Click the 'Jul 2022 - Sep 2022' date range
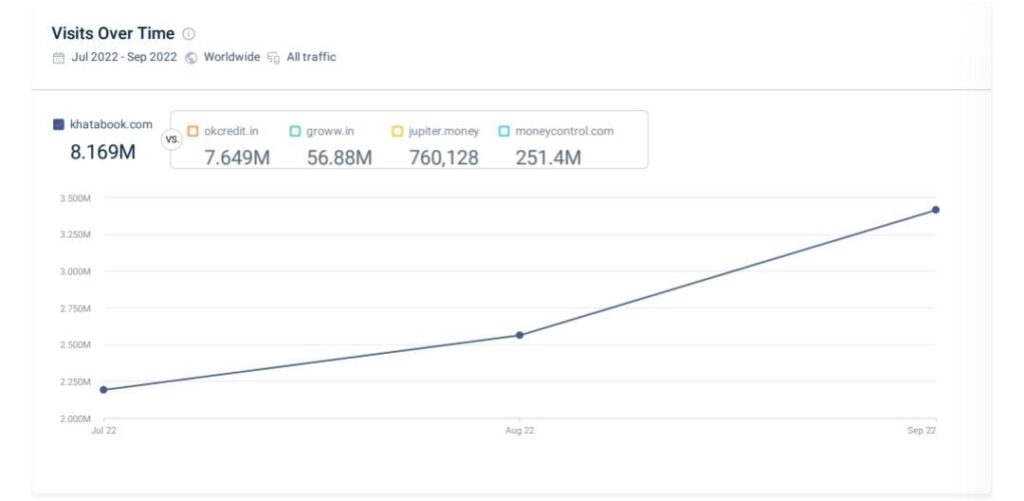Image resolution: width=1024 pixels, height=501 pixels. coord(124,57)
